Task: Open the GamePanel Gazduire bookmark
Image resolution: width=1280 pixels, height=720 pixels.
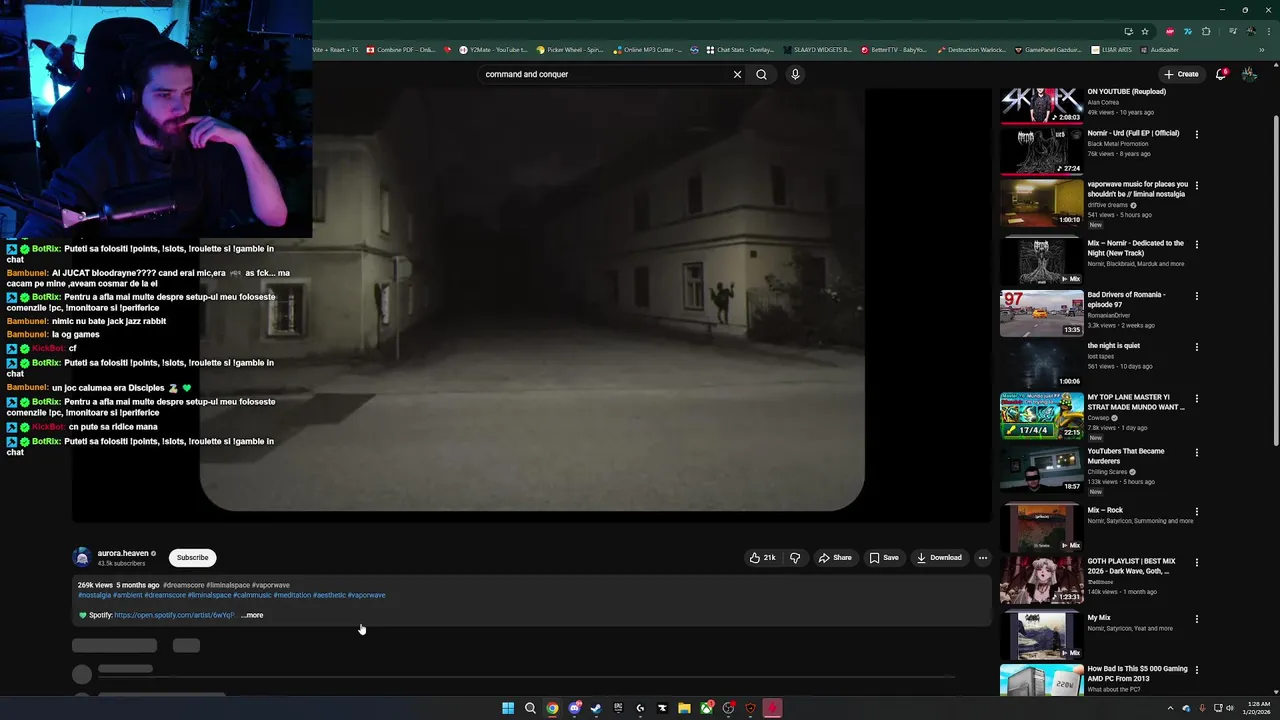Action: [1048, 50]
